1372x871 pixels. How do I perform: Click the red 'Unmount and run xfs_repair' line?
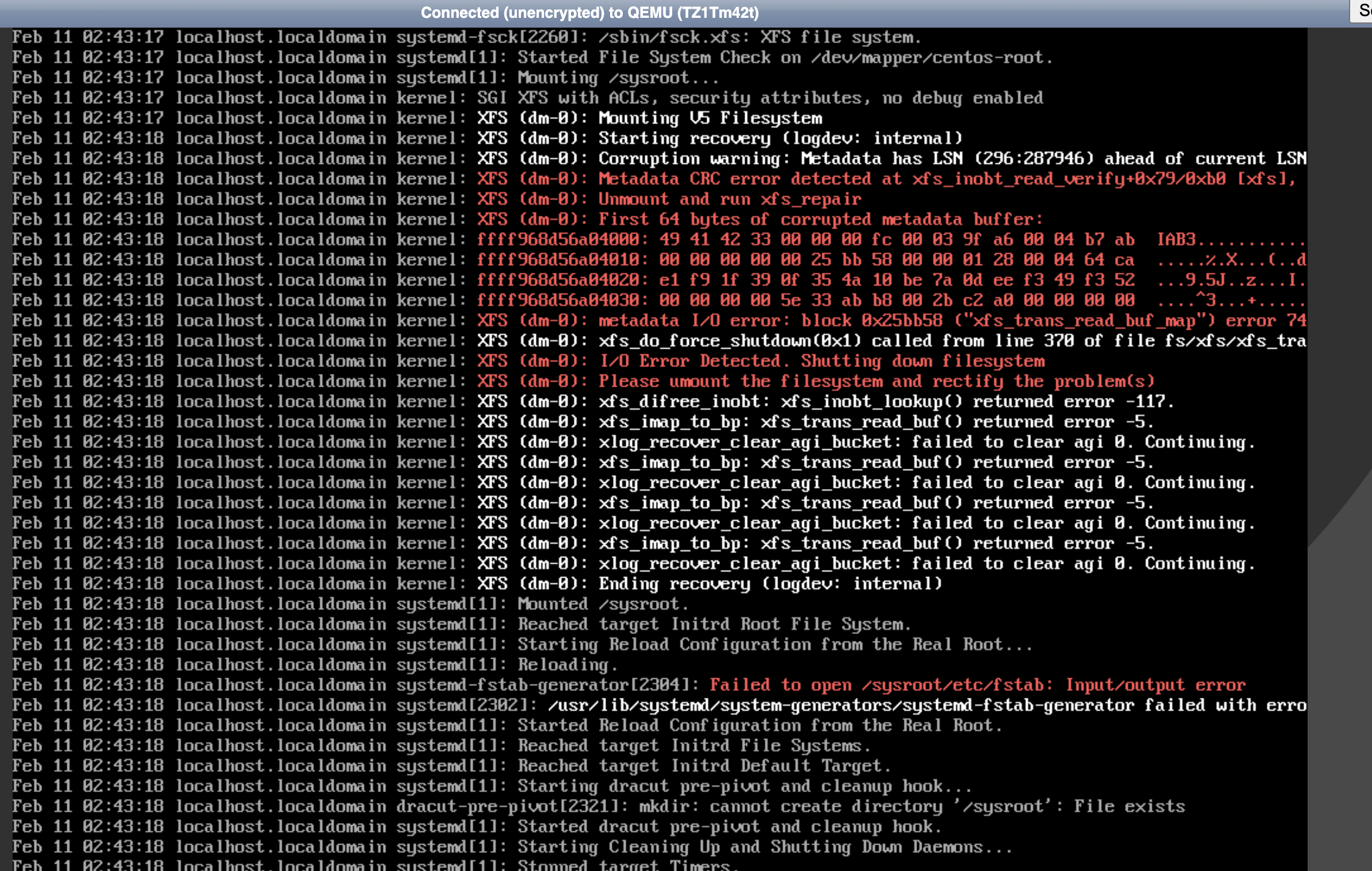point(730,199)
